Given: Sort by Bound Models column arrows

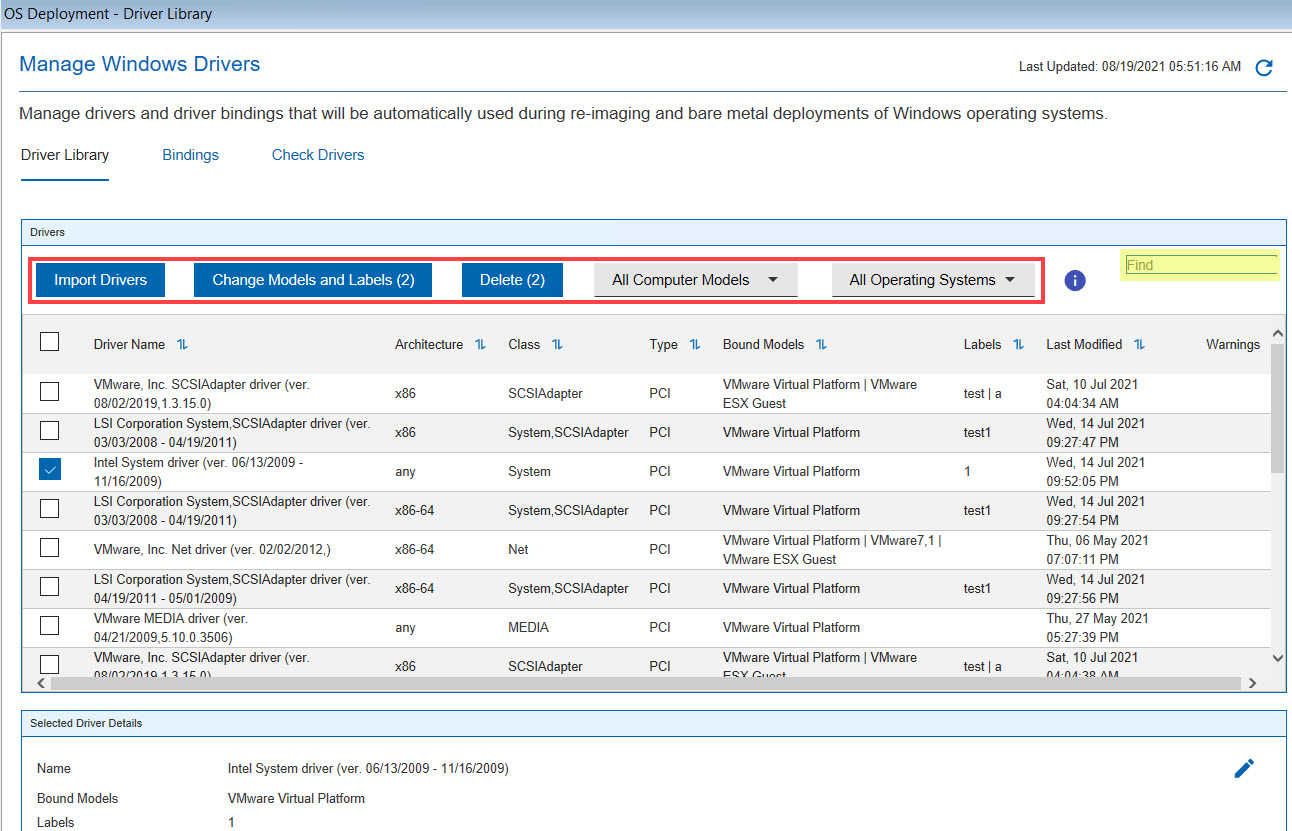Looking at the screenshot, I should 821,344.
